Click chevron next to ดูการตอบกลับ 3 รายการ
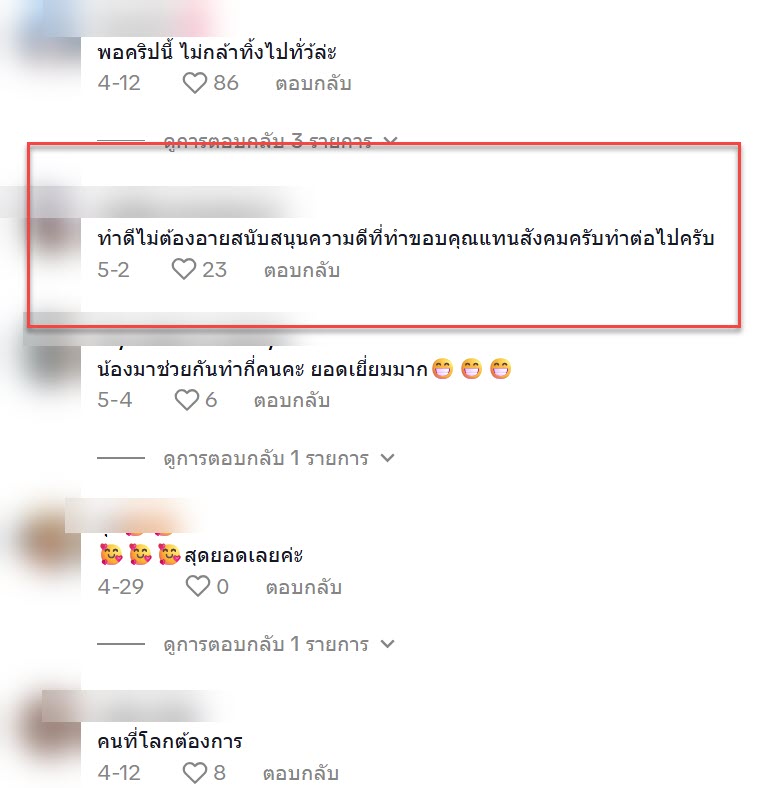760x788 pixels. click(x=391, y=141)
